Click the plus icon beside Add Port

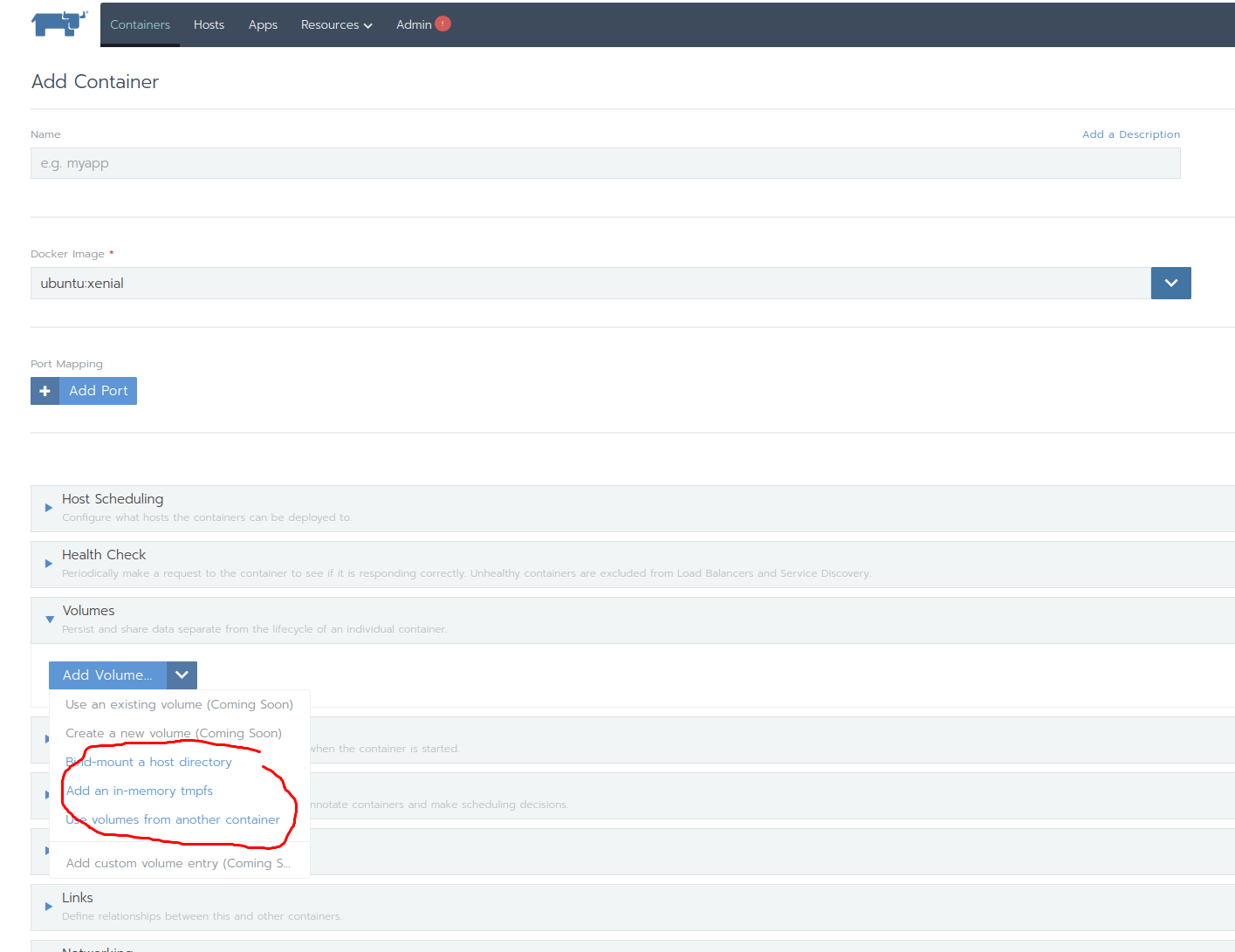tap(45, 390)
